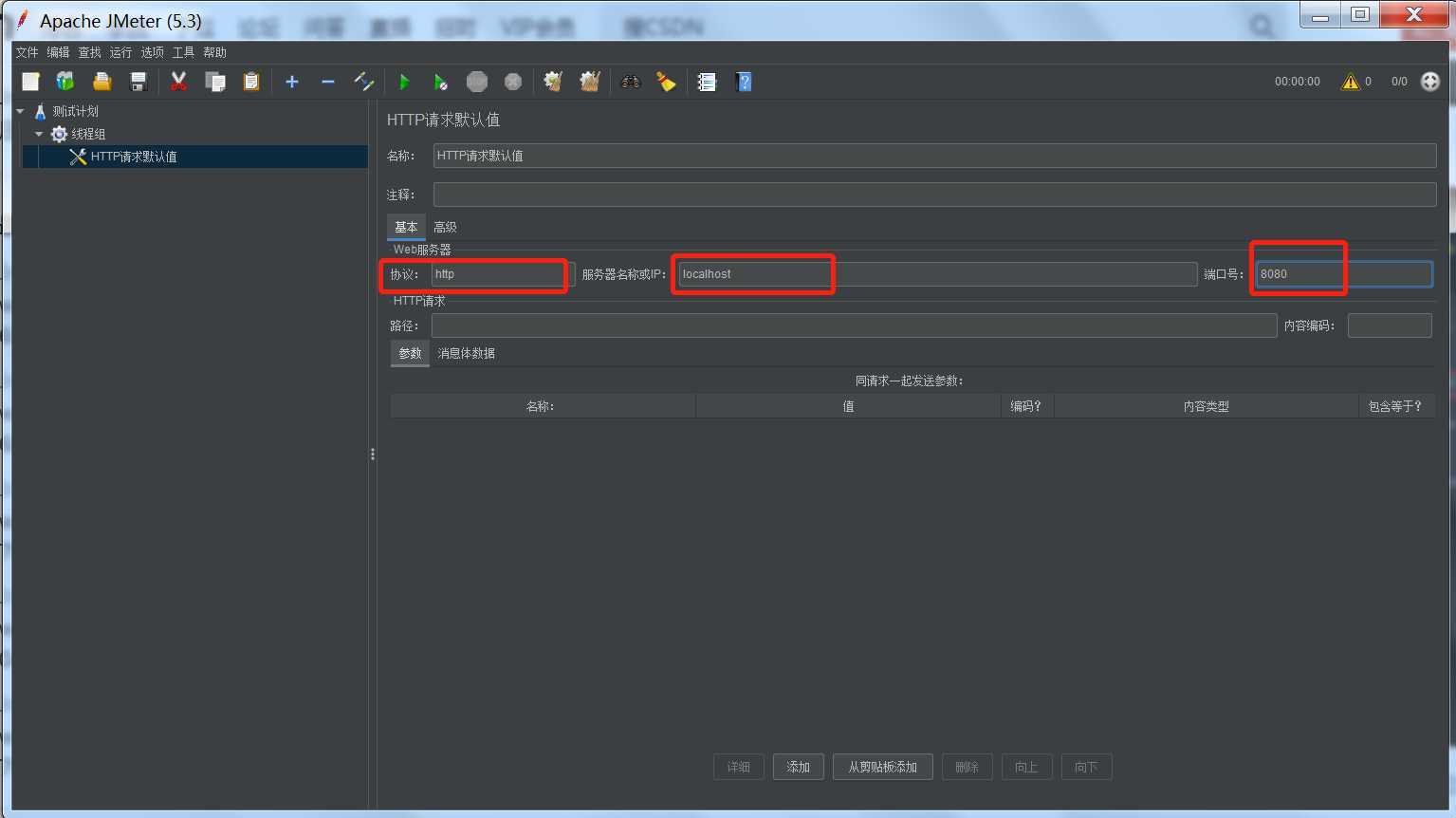Switch to the 高级 tab

click(445, 227)
